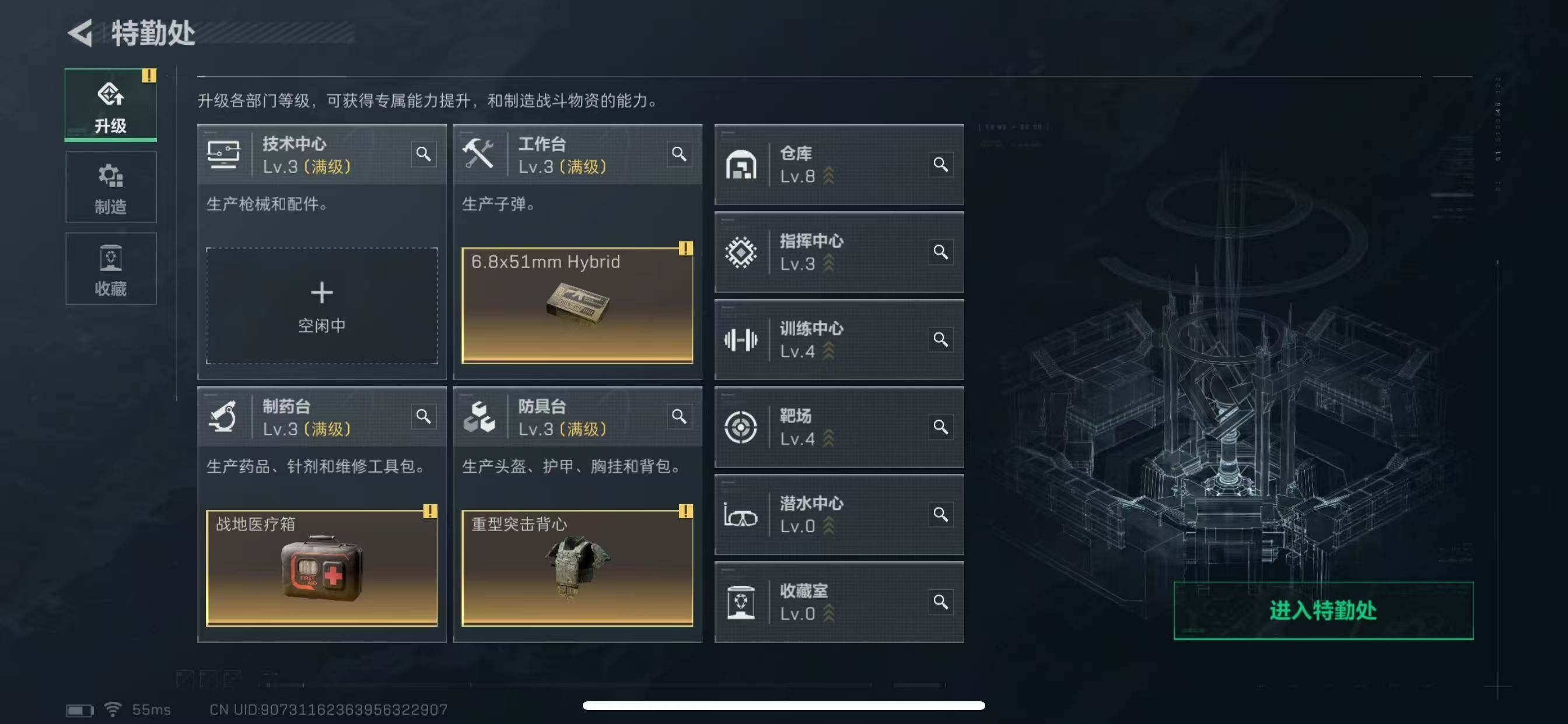Viewport: 1568px width, 724px height.
Task: View 工作台 details via magnifier icon
Action: coord(680,154)
